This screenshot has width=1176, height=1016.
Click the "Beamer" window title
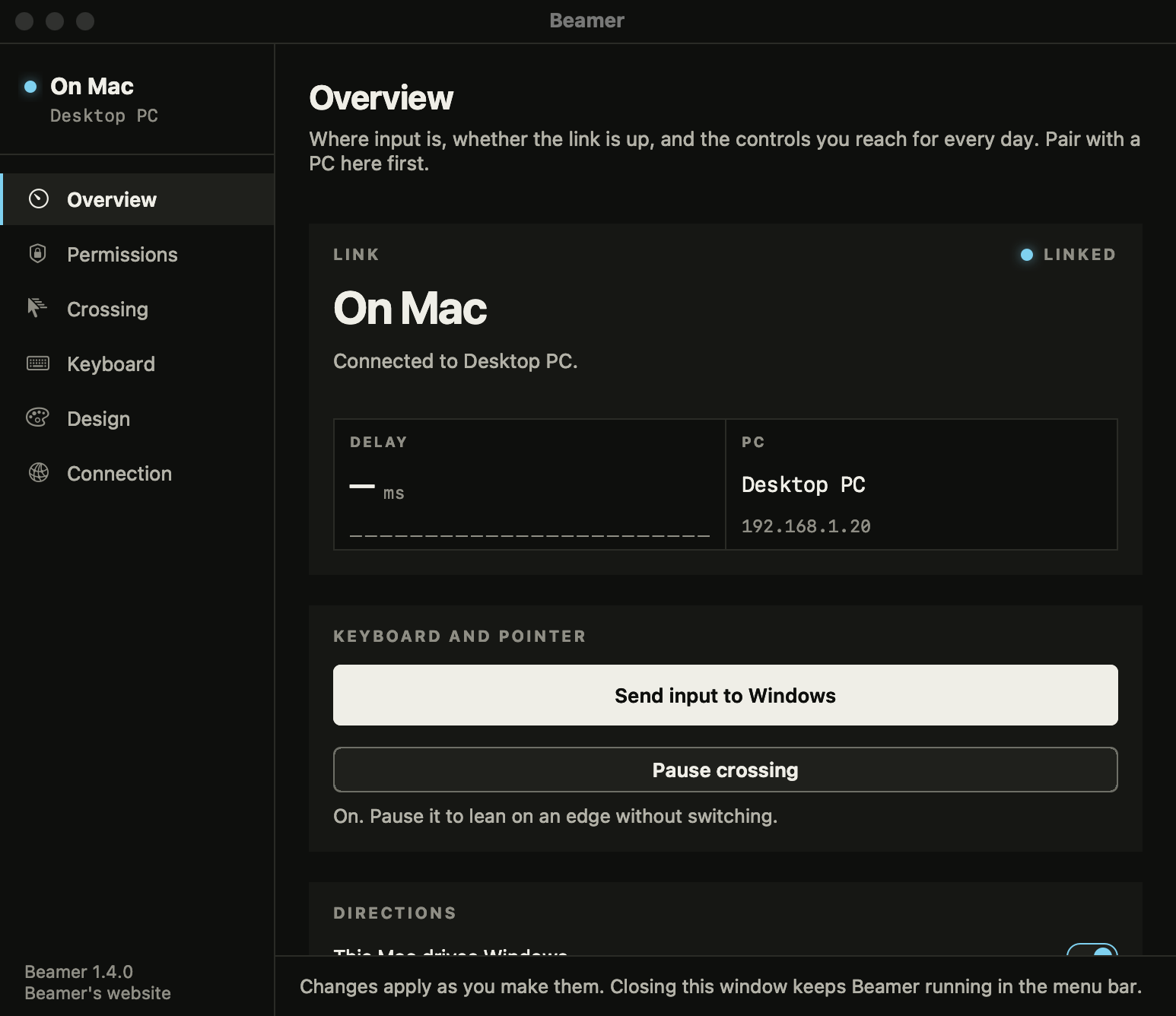[587, 21]
